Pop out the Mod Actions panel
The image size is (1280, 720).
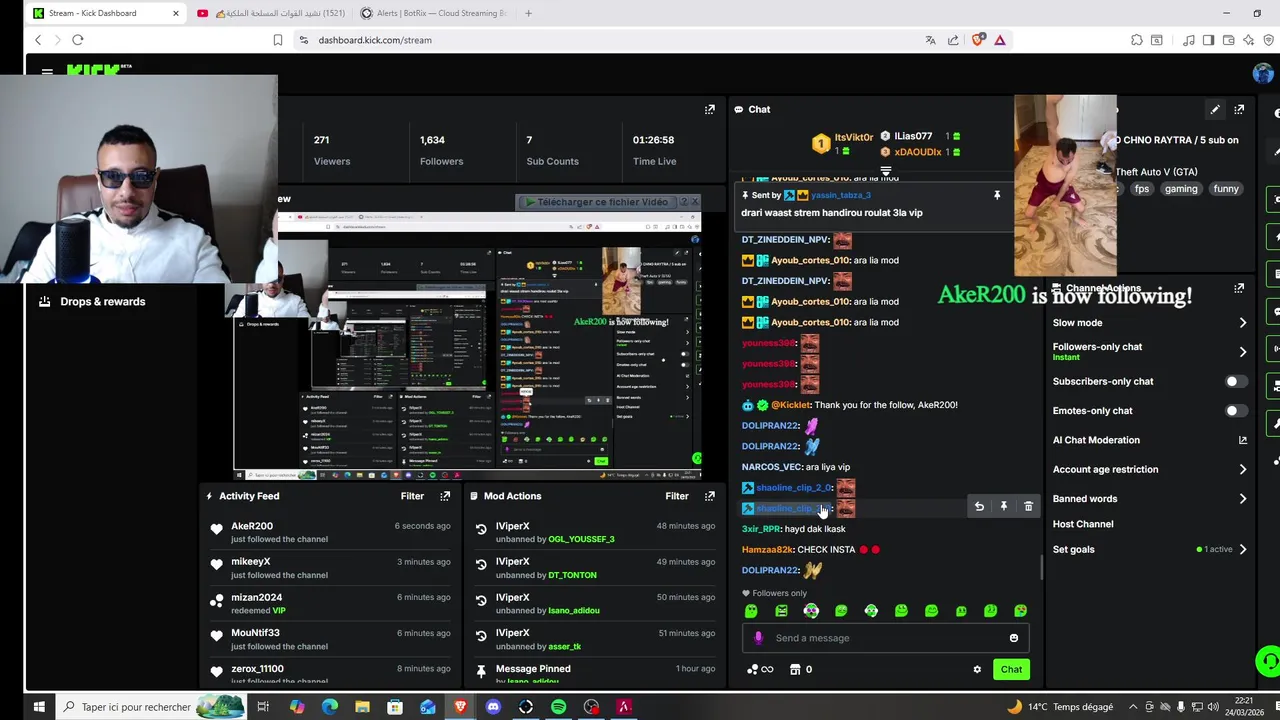710,496
